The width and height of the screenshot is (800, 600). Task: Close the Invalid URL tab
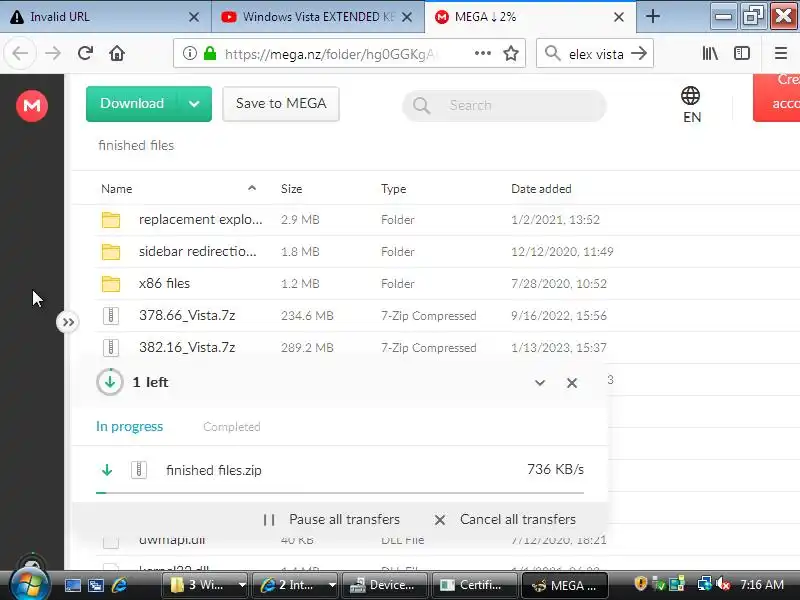point(194,17)
